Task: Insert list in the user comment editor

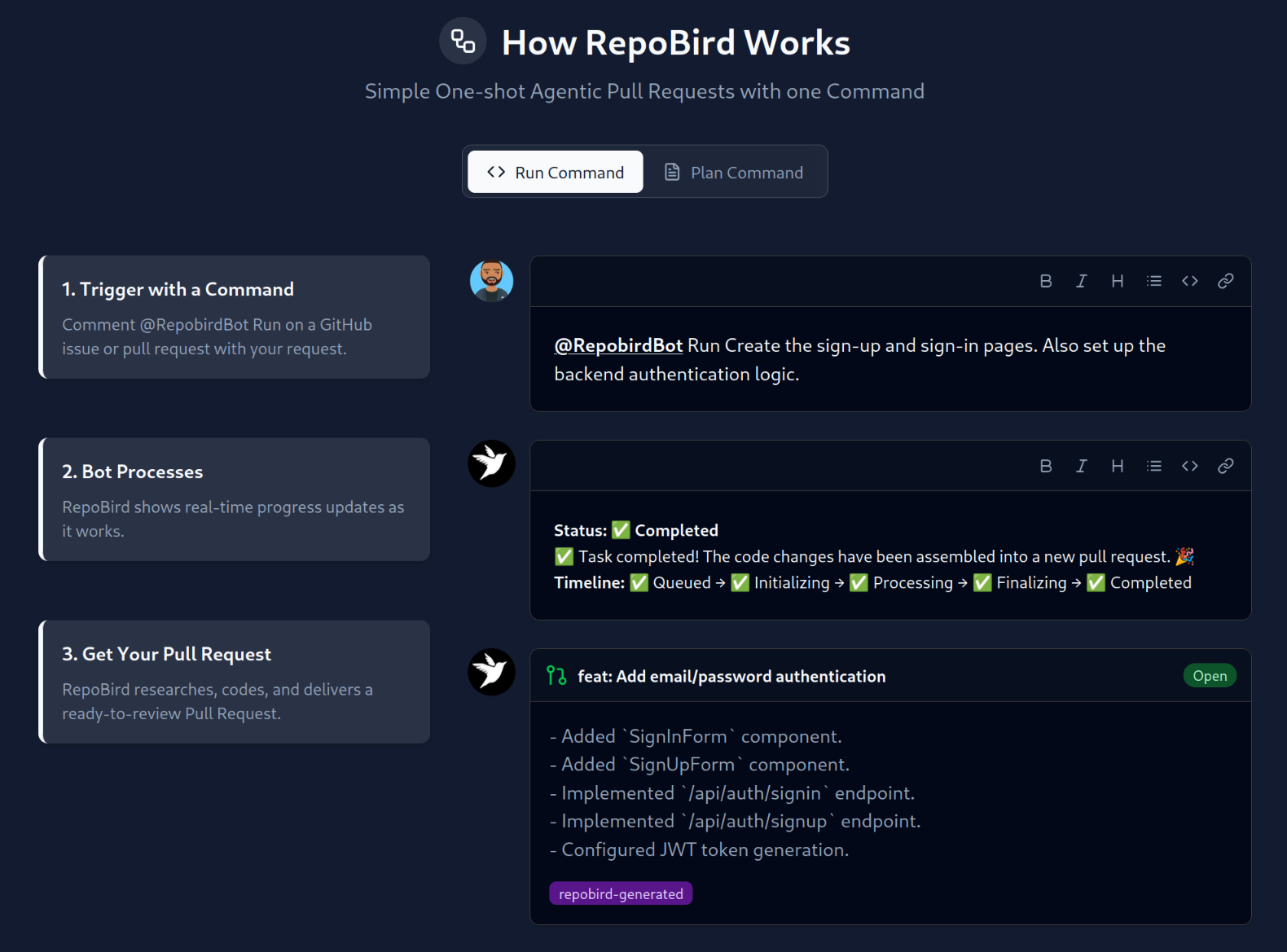Action: point(1153,281)
